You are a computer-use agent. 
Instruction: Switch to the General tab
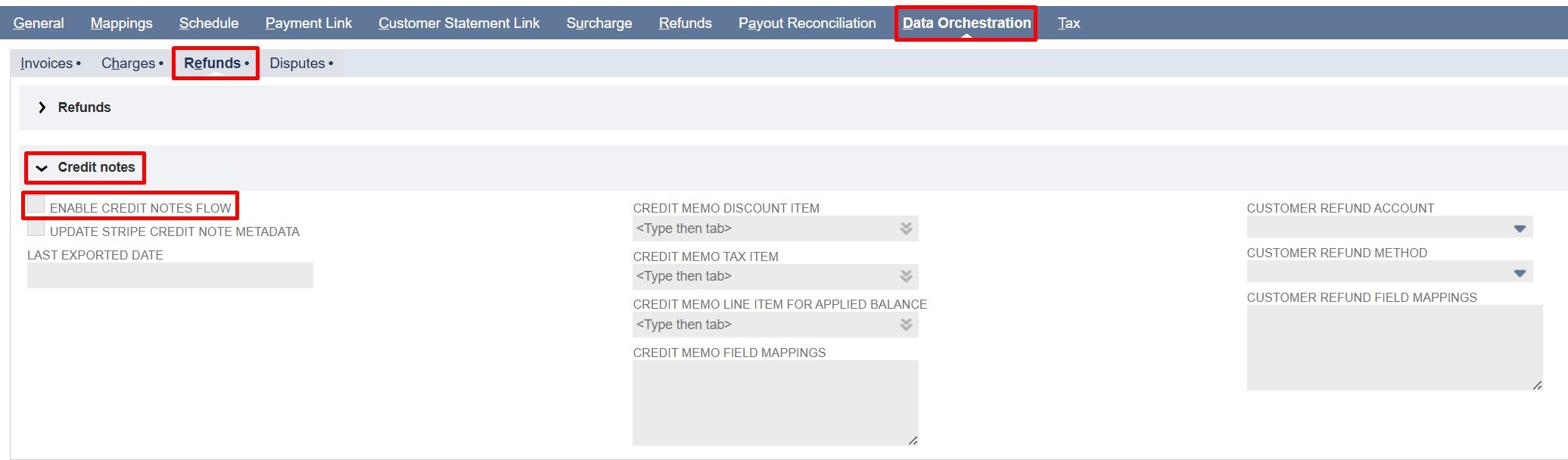(x=39, y=23)
